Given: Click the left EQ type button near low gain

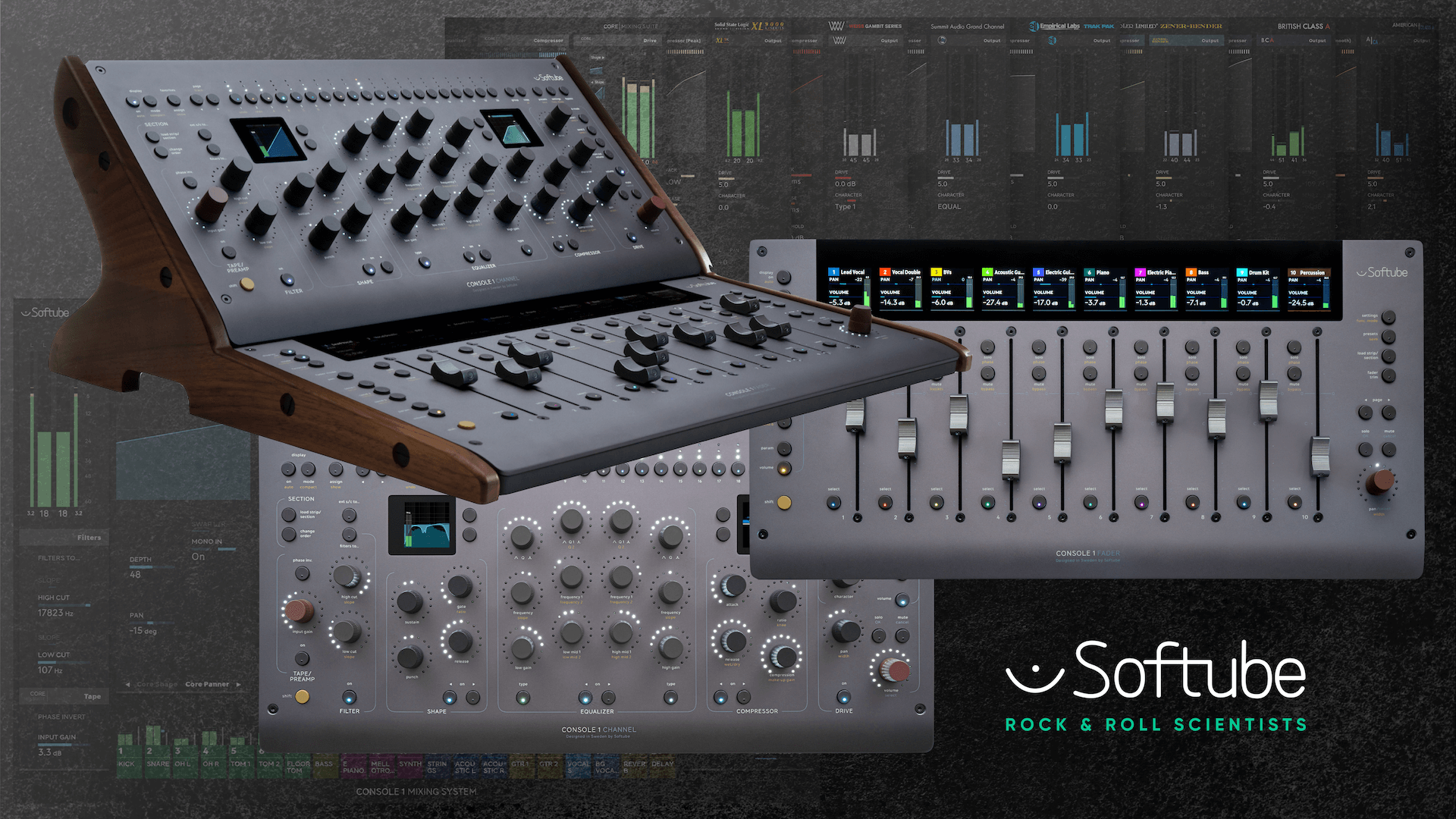Looking at the screenshot, I should click(522, 697).
